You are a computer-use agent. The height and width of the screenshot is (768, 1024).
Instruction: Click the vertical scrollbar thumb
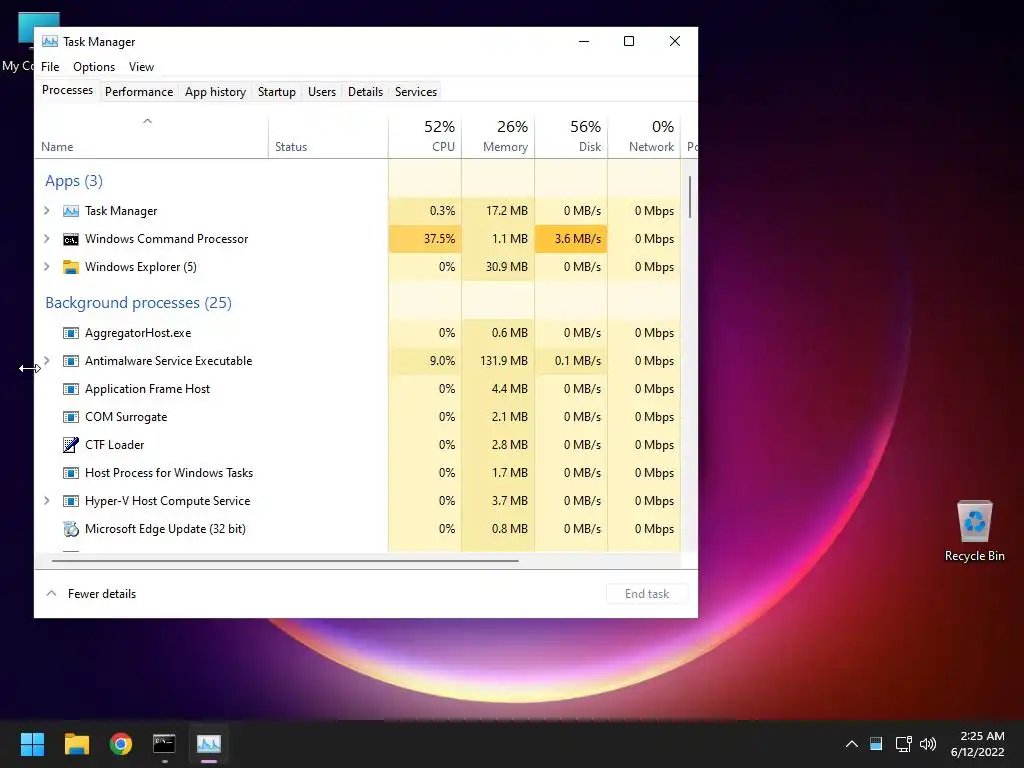pyautogui.click(x=690, y=197)
